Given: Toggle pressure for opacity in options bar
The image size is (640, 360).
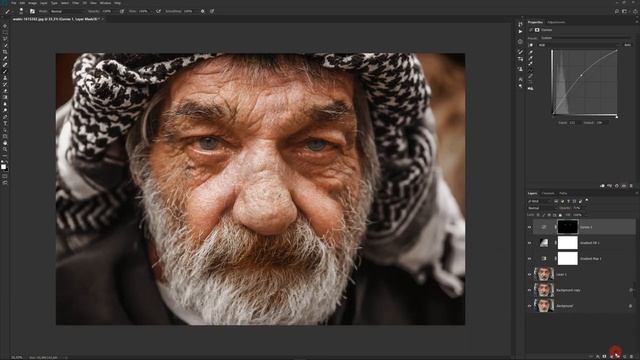Looking at the screenshot, I should [122, 11].
